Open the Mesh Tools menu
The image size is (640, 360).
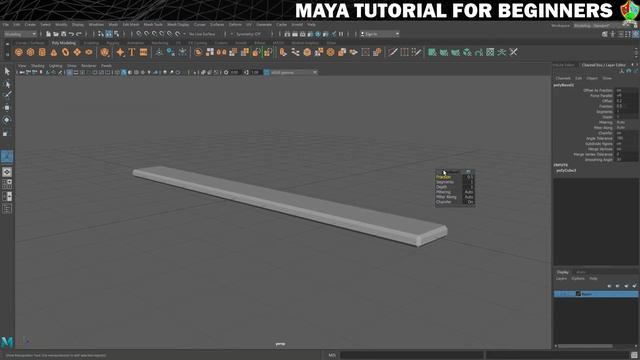[153, 25]
